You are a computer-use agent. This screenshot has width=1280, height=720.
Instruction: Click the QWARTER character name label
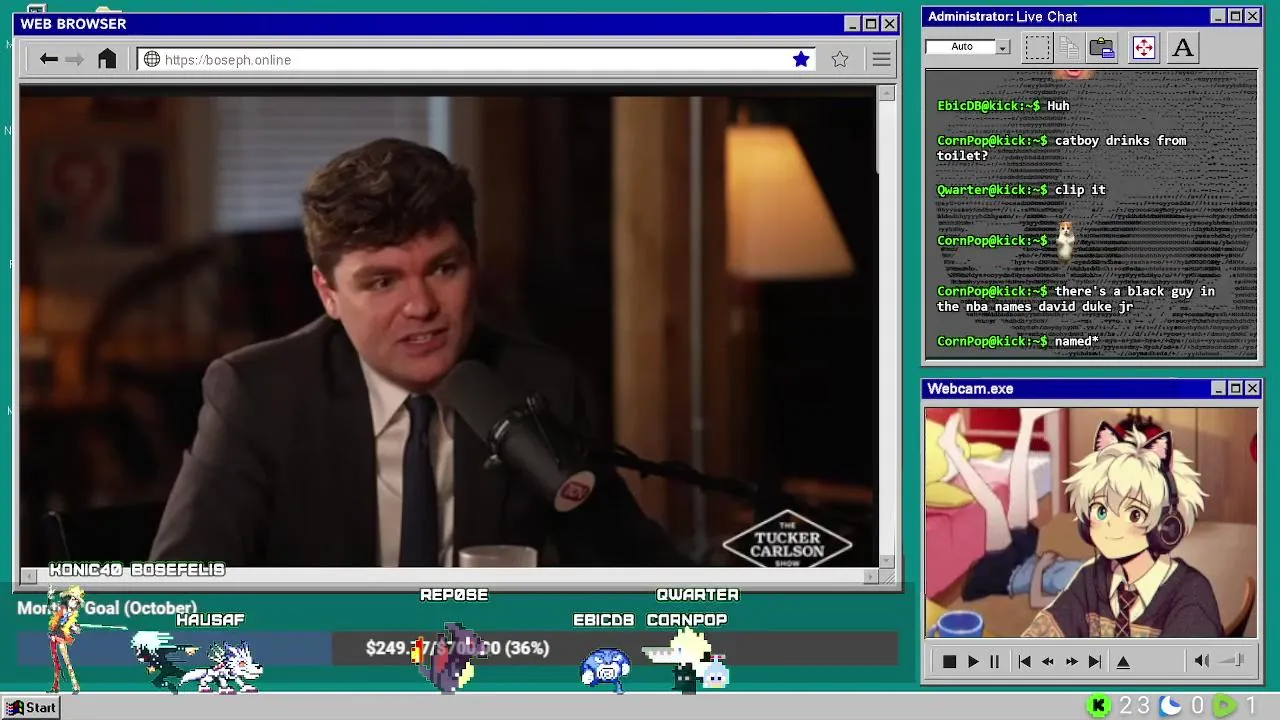coord(698,595)
